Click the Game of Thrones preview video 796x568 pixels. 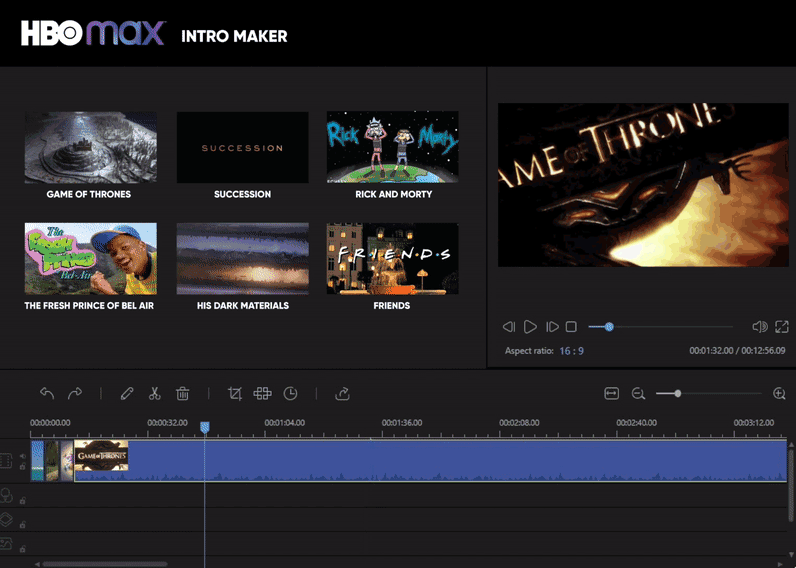coord(643,185)
